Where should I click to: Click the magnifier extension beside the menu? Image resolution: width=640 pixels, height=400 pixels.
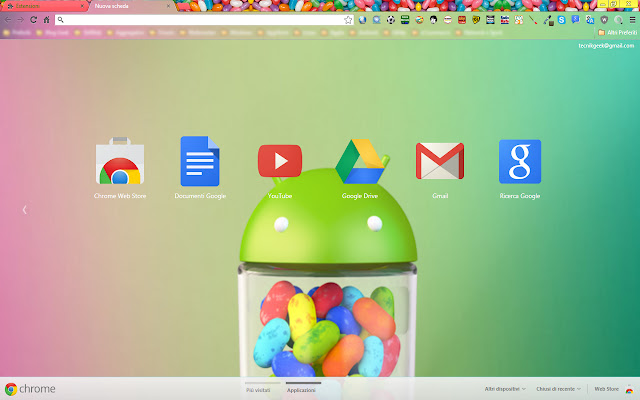pos(618,20)
